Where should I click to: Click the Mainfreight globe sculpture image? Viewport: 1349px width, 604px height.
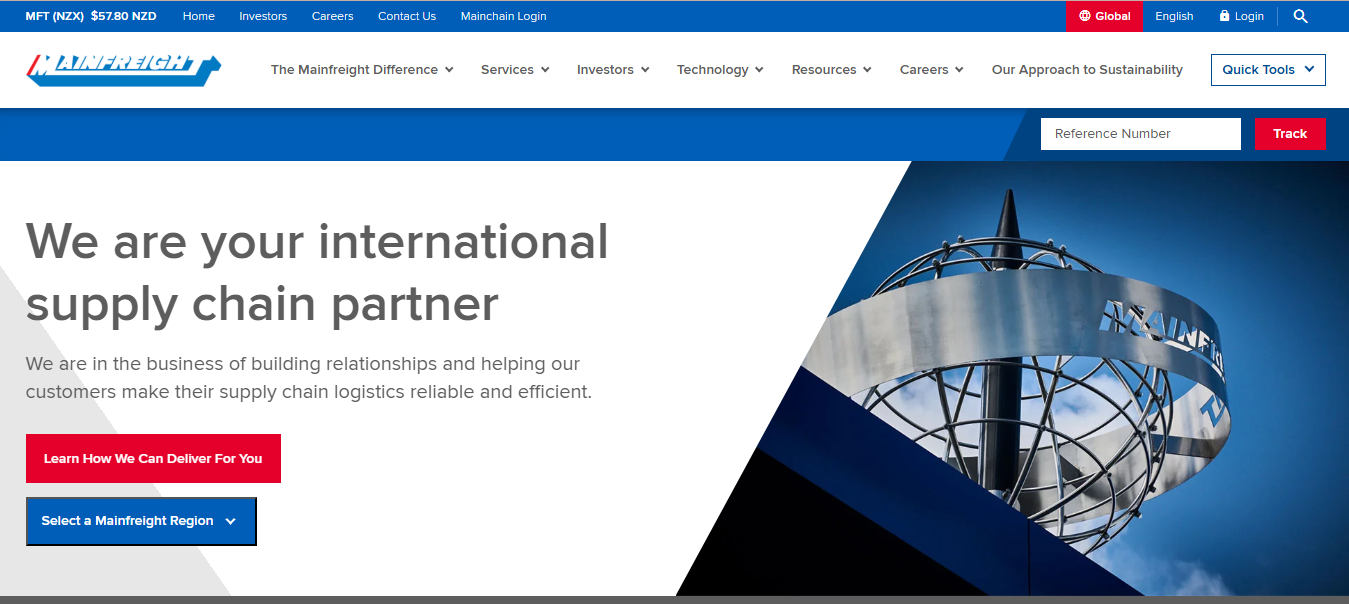1013,378
